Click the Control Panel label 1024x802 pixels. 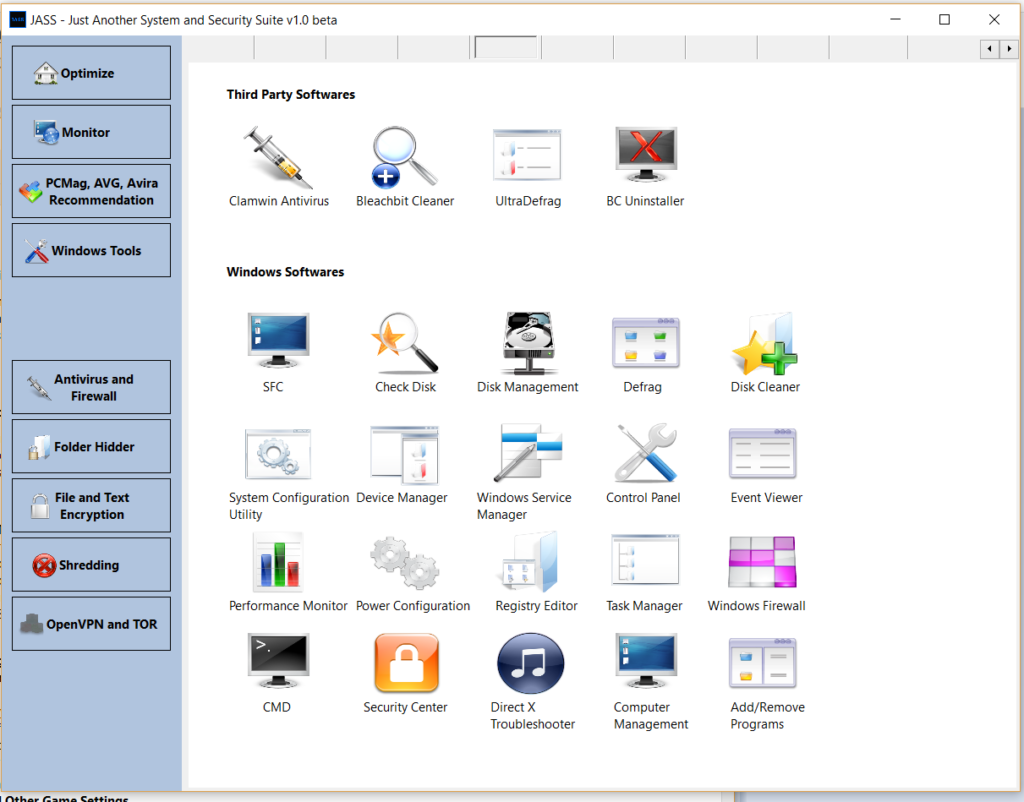643,498
